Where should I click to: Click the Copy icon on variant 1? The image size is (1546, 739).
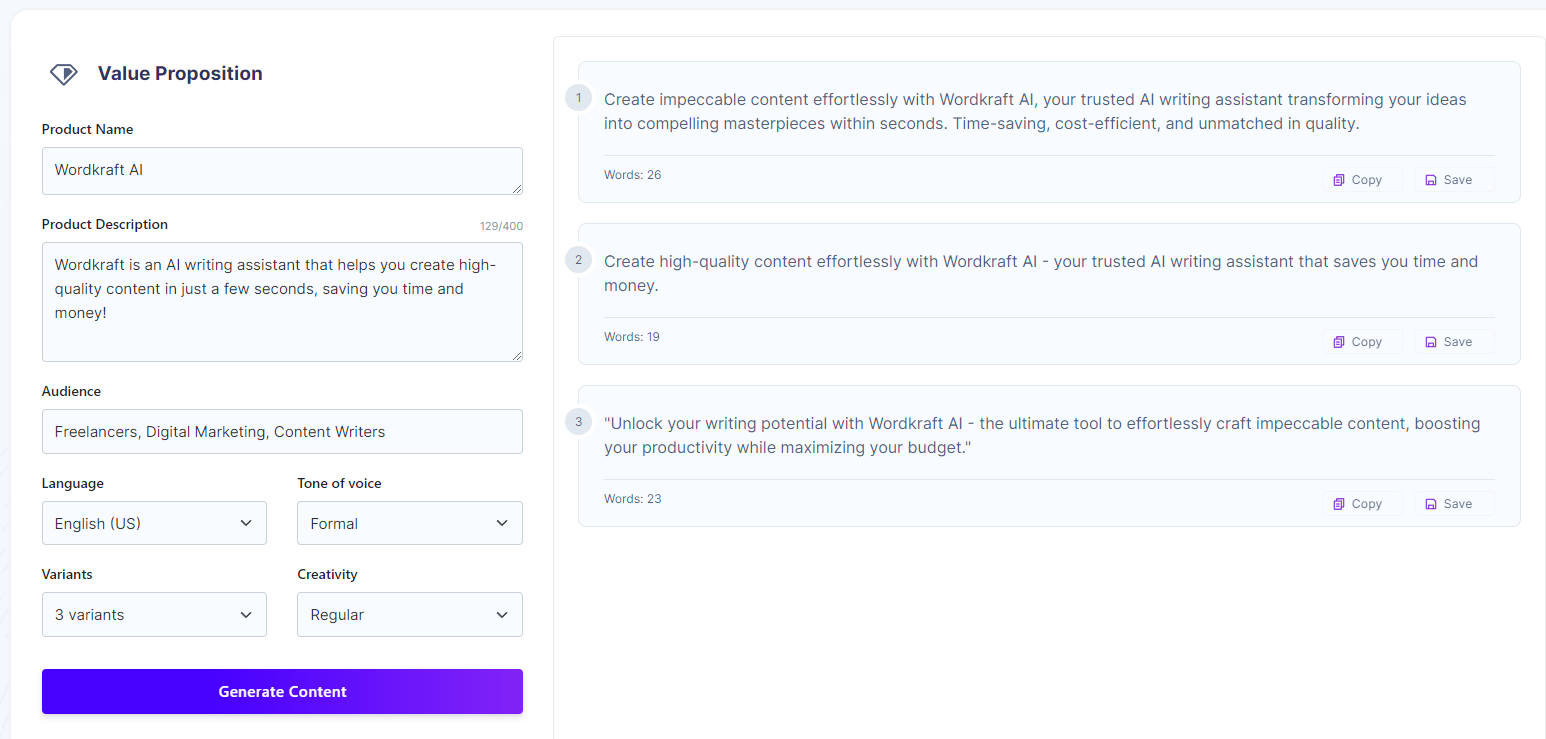pyautogui.click(x=1340, y=178)
